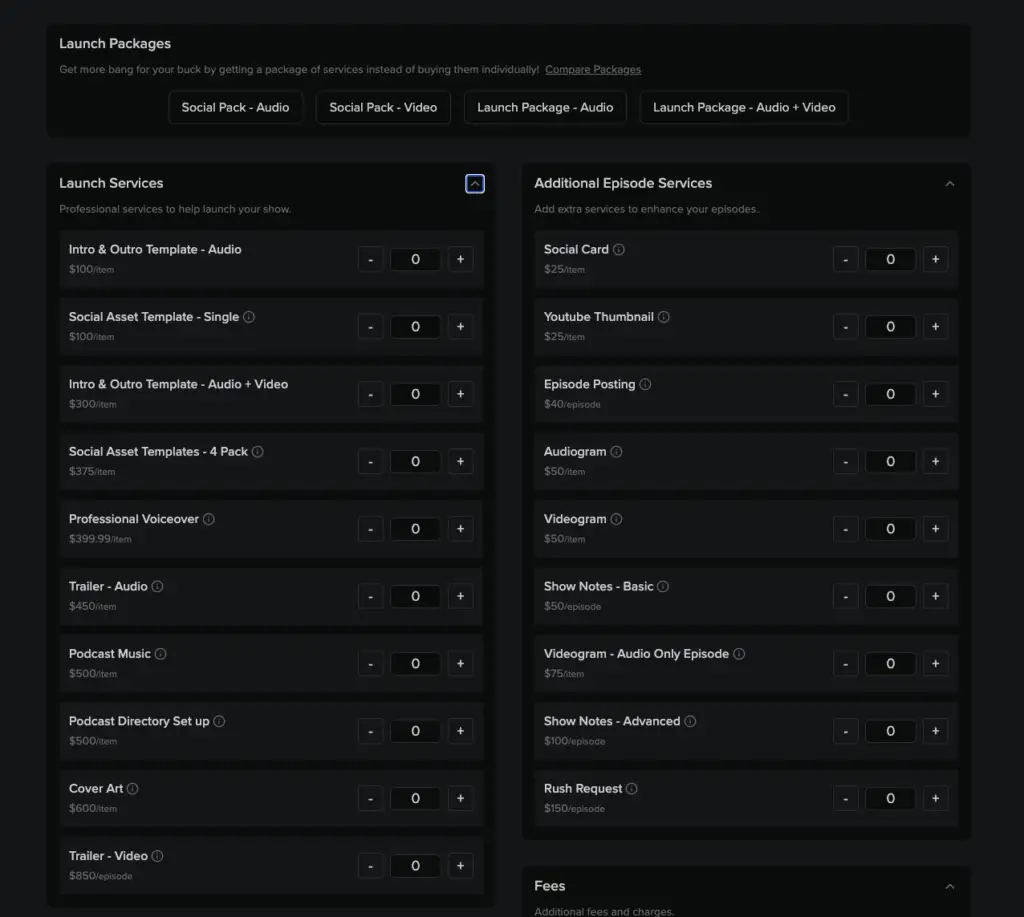Select Social Pack - Audio package
The width and height of the screenshot is (1024, 917).
click(235, 107)
